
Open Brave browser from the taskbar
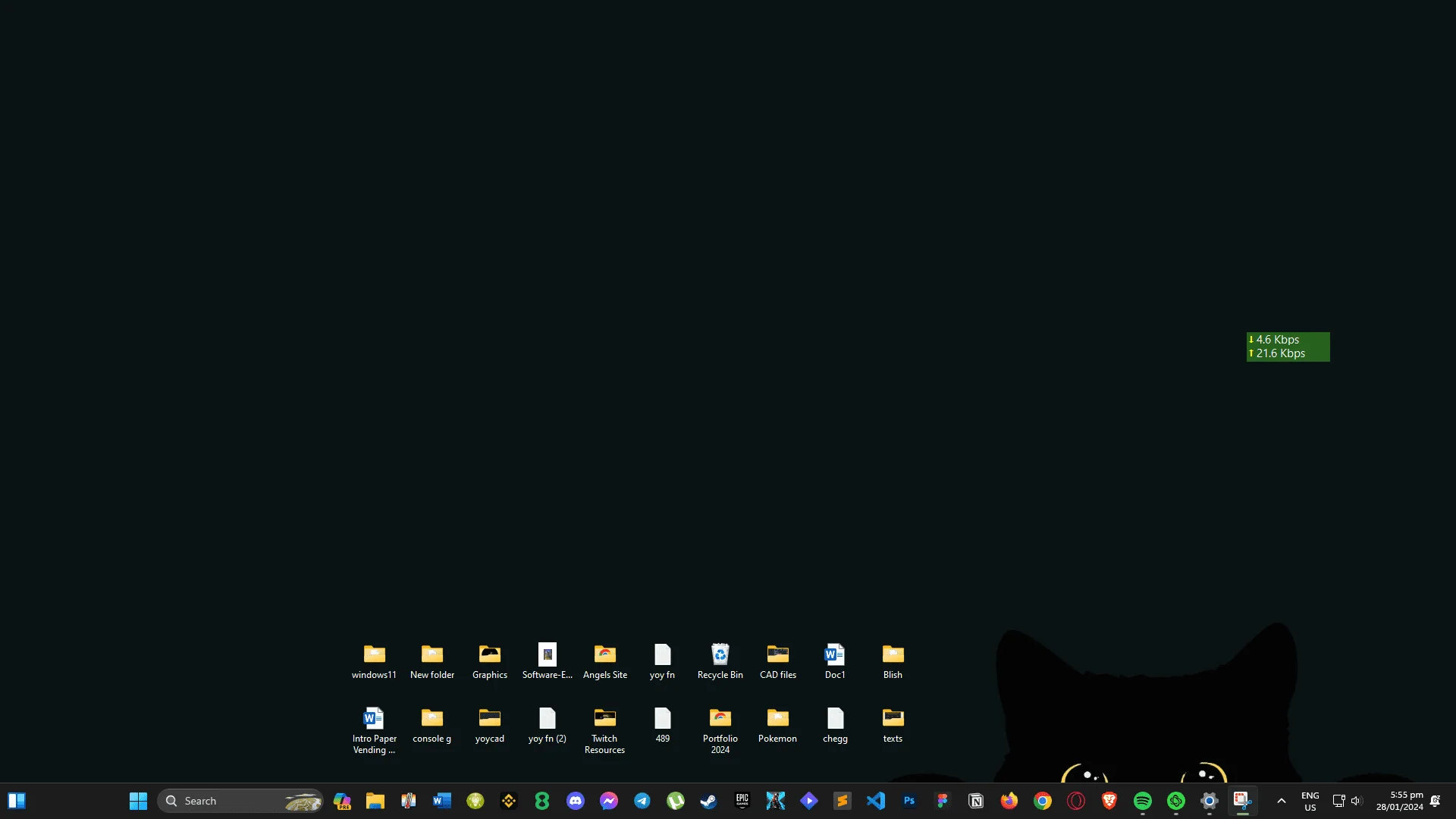[x=1109, y=801]
